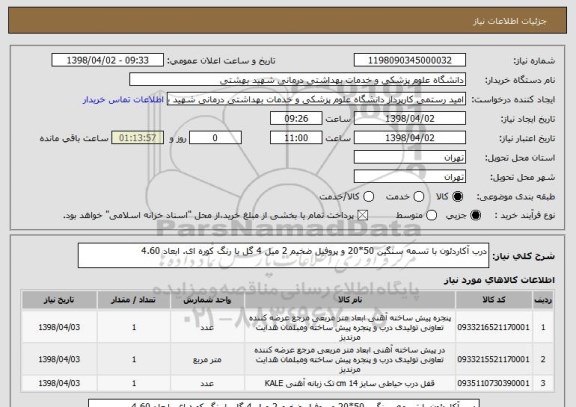
Task: Click the 11:00 validity time field
Action: click(x=296, y=138)
